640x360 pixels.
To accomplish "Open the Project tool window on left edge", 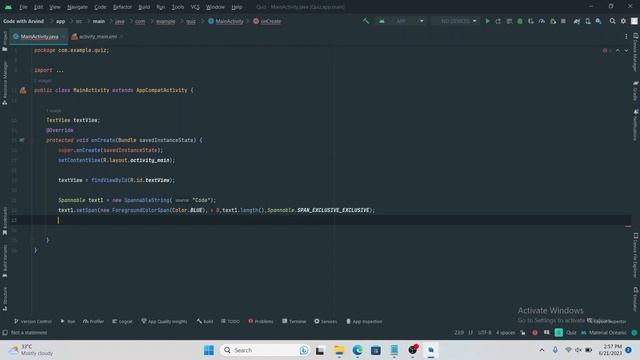I will pyautogui.click(x=5, y=41).
